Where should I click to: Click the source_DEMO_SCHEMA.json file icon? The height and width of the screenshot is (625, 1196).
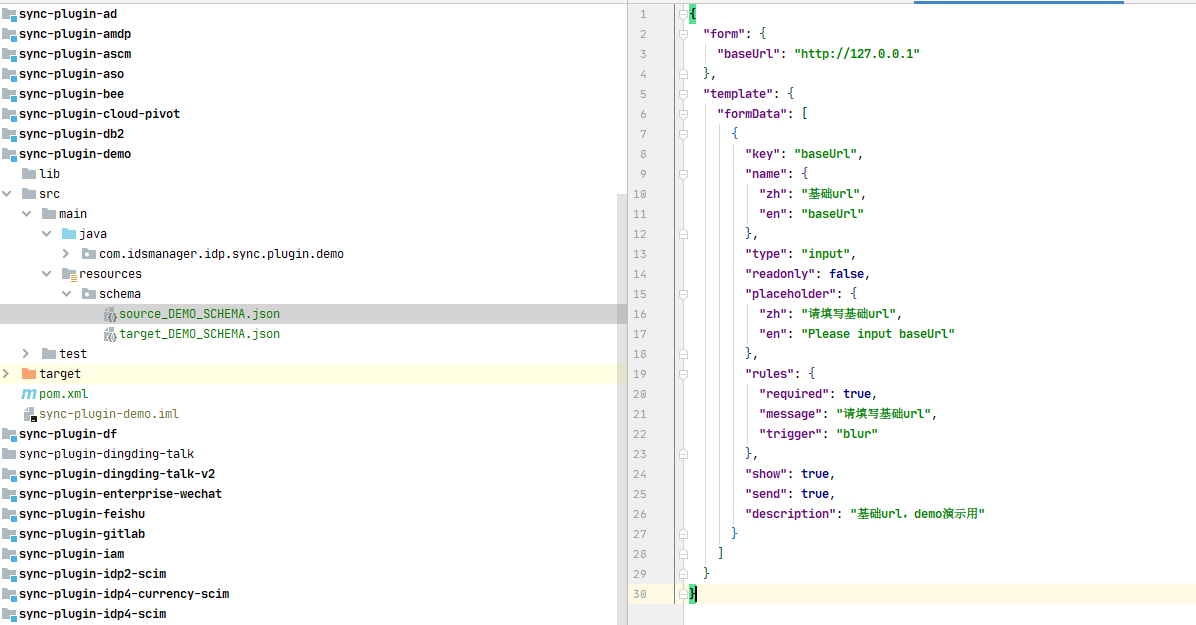(110, 314)
